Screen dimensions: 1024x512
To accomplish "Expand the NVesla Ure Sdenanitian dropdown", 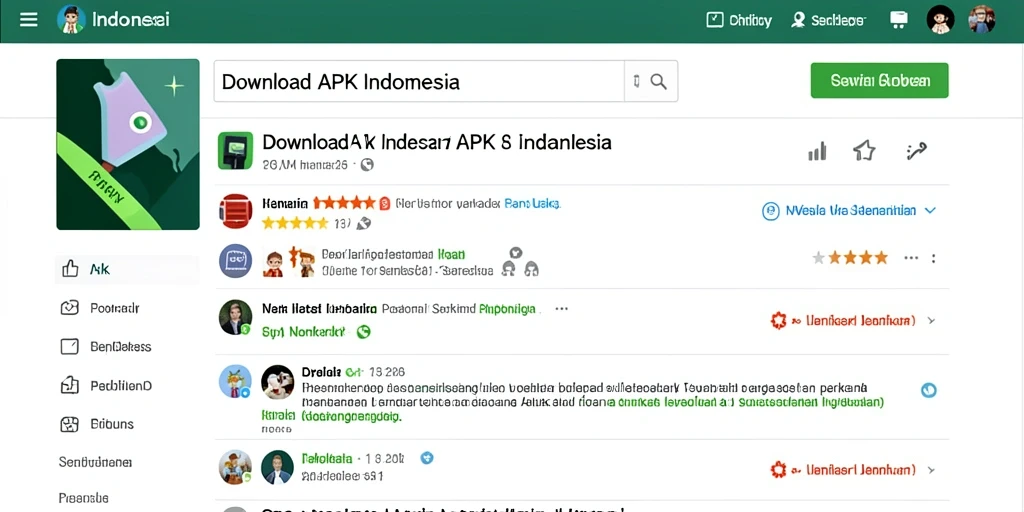I will (x=849, y=211).
